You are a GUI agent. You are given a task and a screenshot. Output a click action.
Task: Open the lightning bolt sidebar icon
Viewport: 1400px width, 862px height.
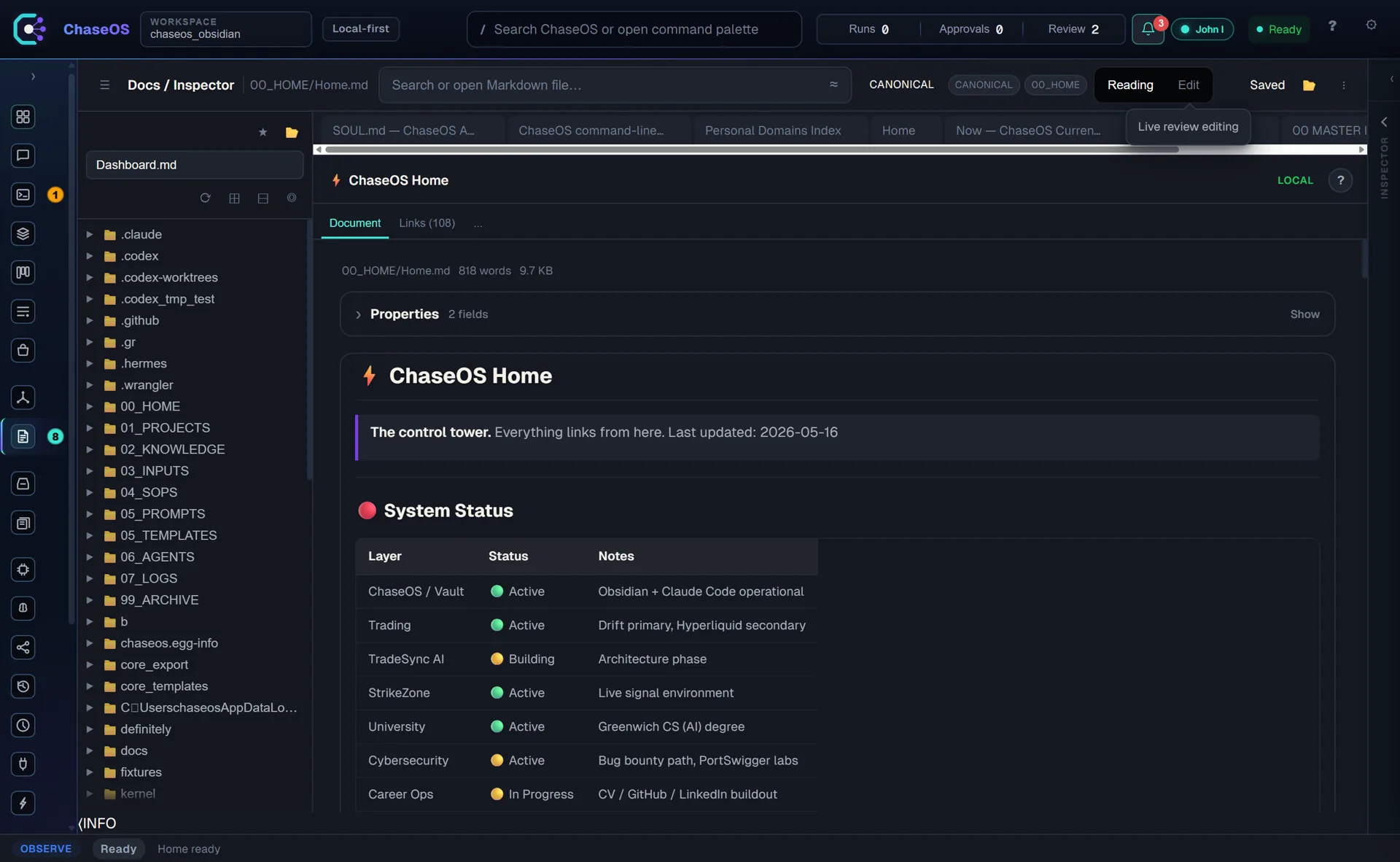click(23, 803)
